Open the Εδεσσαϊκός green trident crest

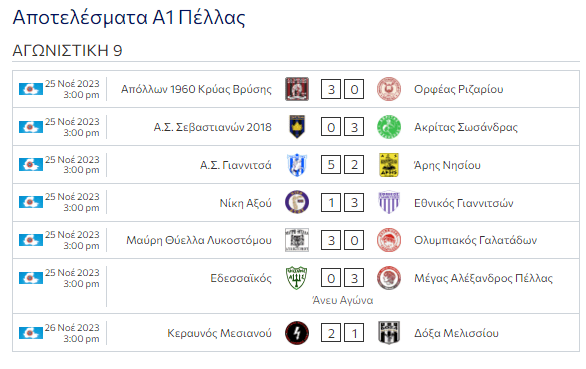click(x=297, y=278)
